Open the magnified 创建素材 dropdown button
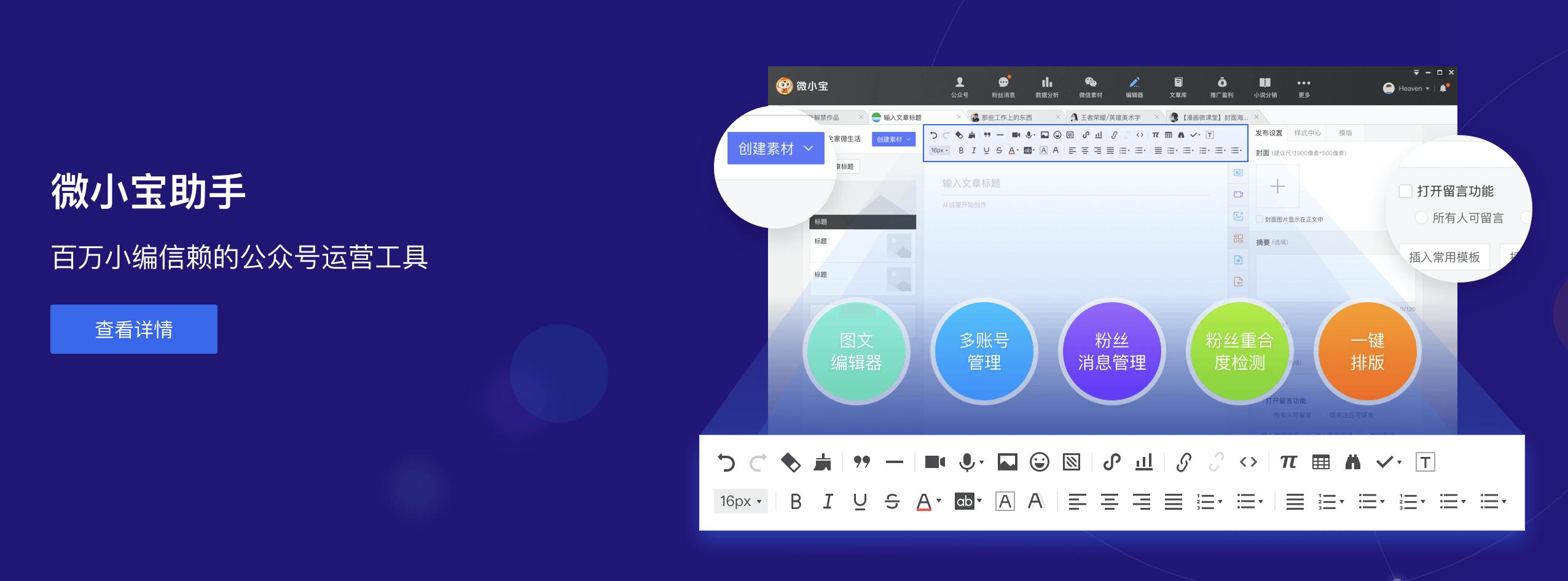The height and width of the screenshot is (581, 1568). pyautogui.click(x=775, y=149)
